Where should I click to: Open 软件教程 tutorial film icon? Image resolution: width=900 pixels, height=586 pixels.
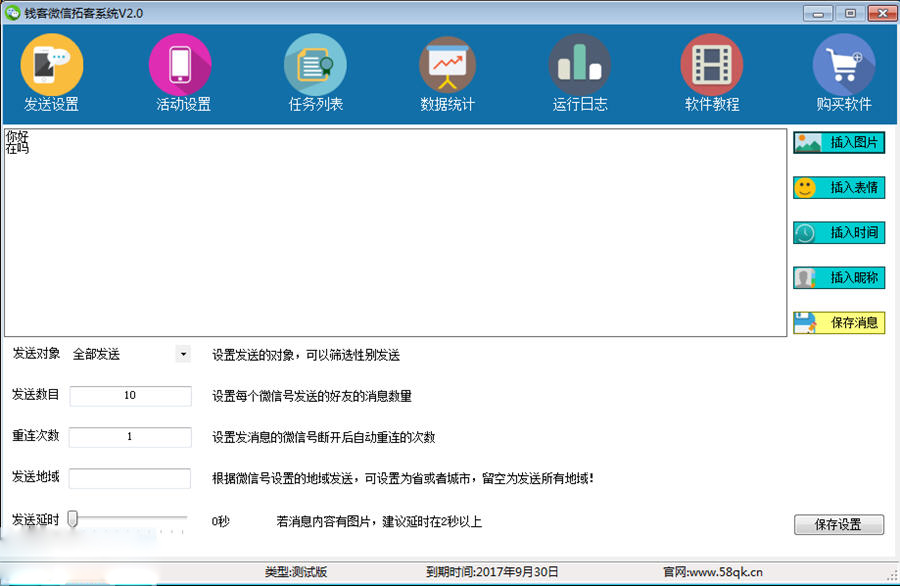pos(712,65)
